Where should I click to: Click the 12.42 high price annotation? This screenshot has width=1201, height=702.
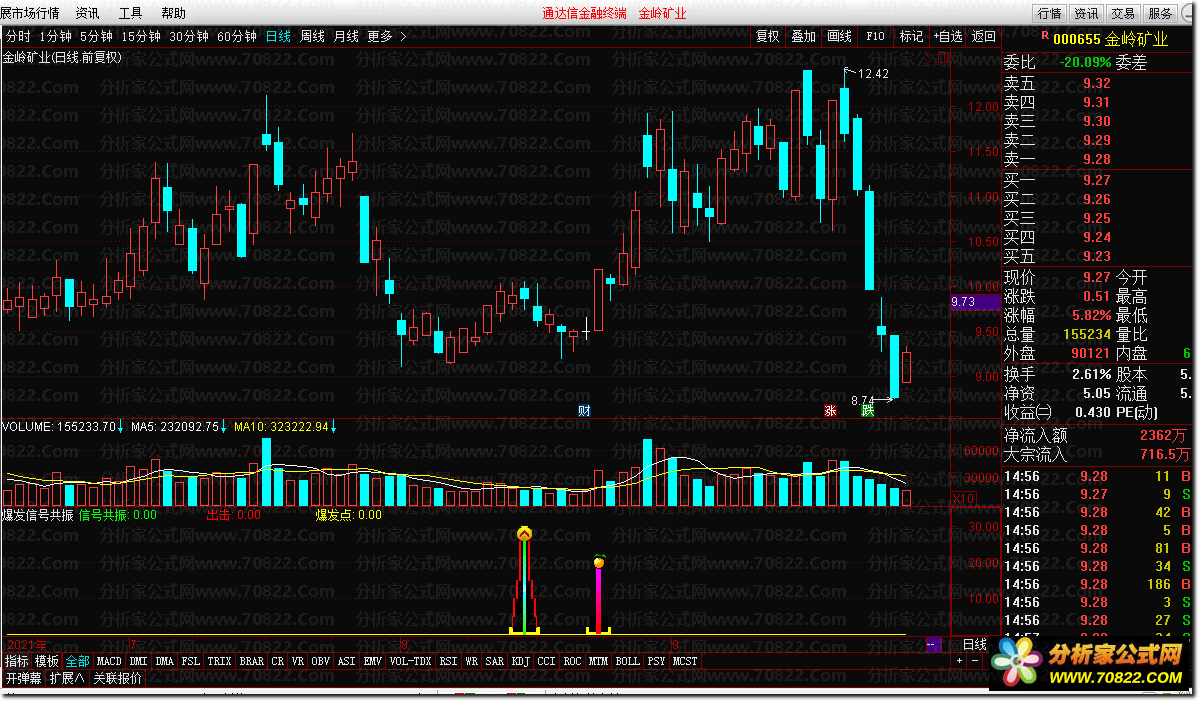[x=873, y=74]
